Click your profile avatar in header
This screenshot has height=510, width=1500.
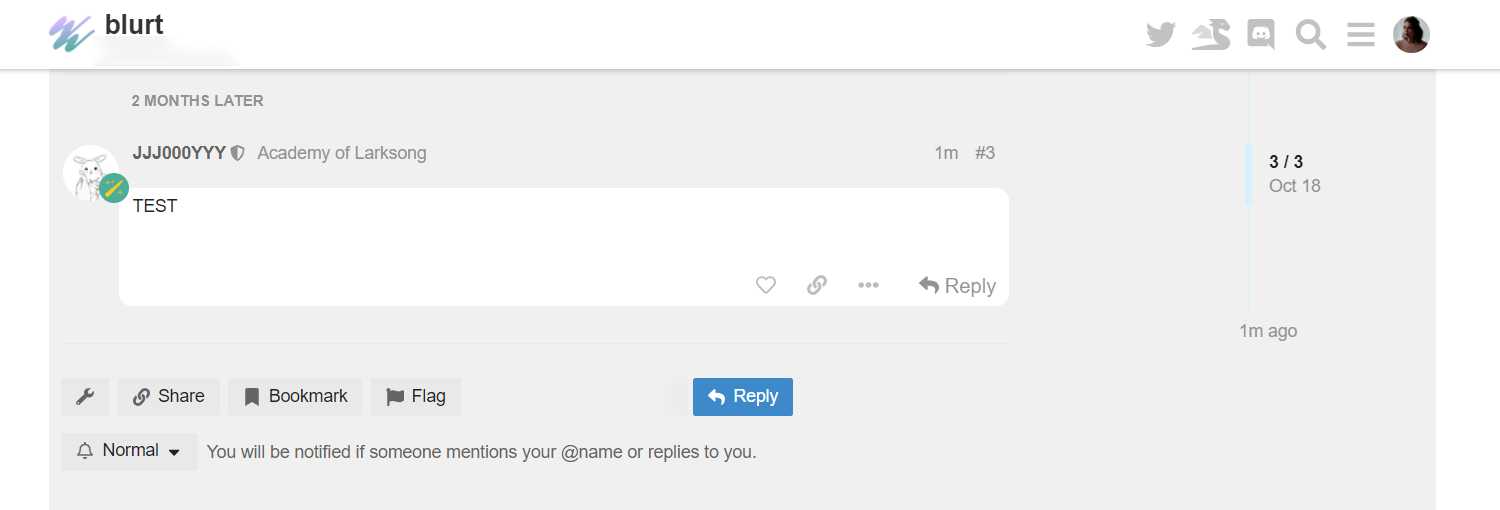[1411, 35]
